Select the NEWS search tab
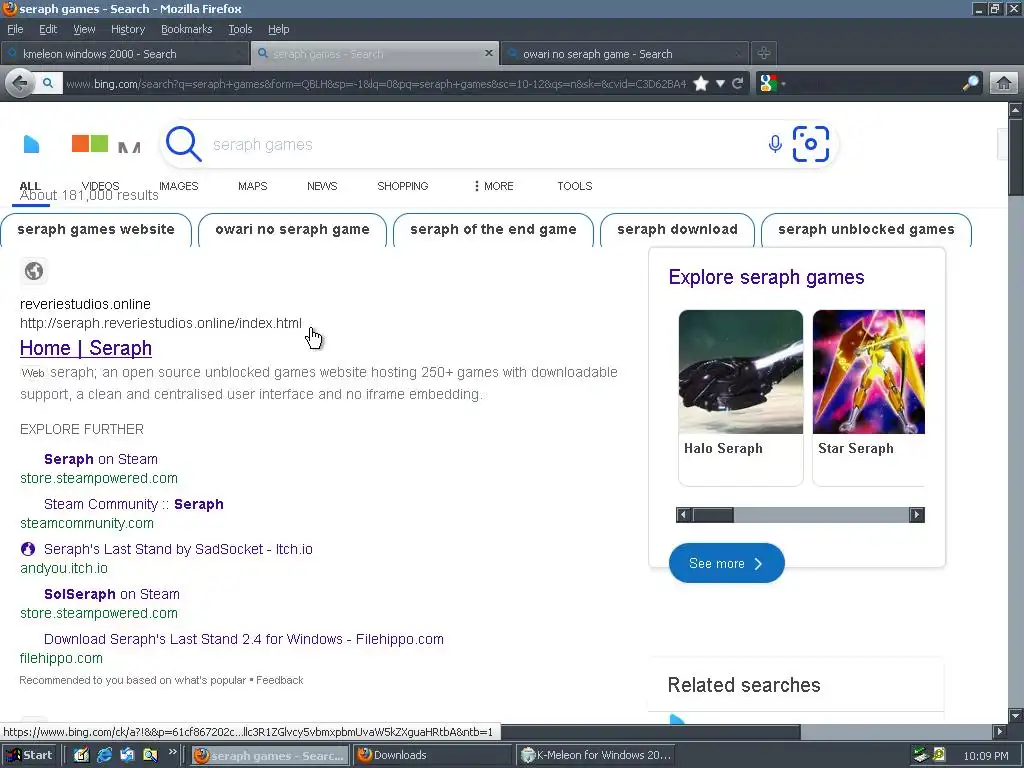 pyautogui.click(x=322, y=186)
